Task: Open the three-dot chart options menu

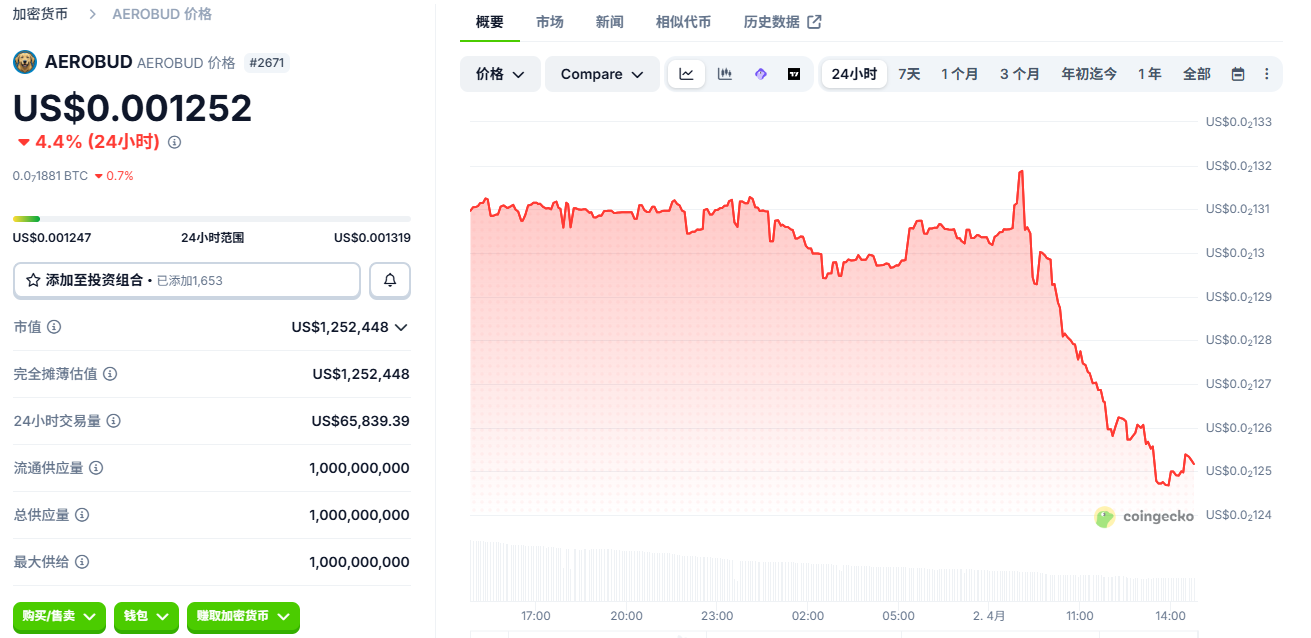Action: pos(1266,74)
